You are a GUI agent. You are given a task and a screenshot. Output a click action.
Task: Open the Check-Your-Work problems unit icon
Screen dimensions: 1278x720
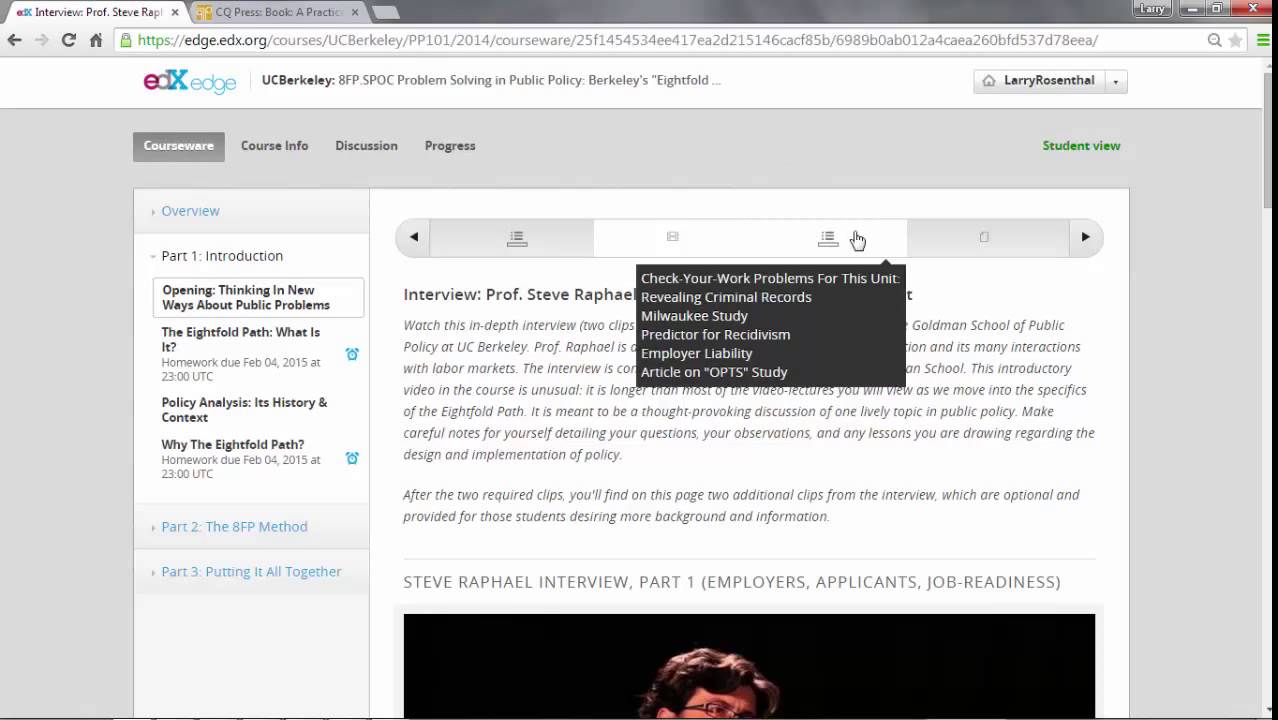pyautogui.click(x=828, y=238)
